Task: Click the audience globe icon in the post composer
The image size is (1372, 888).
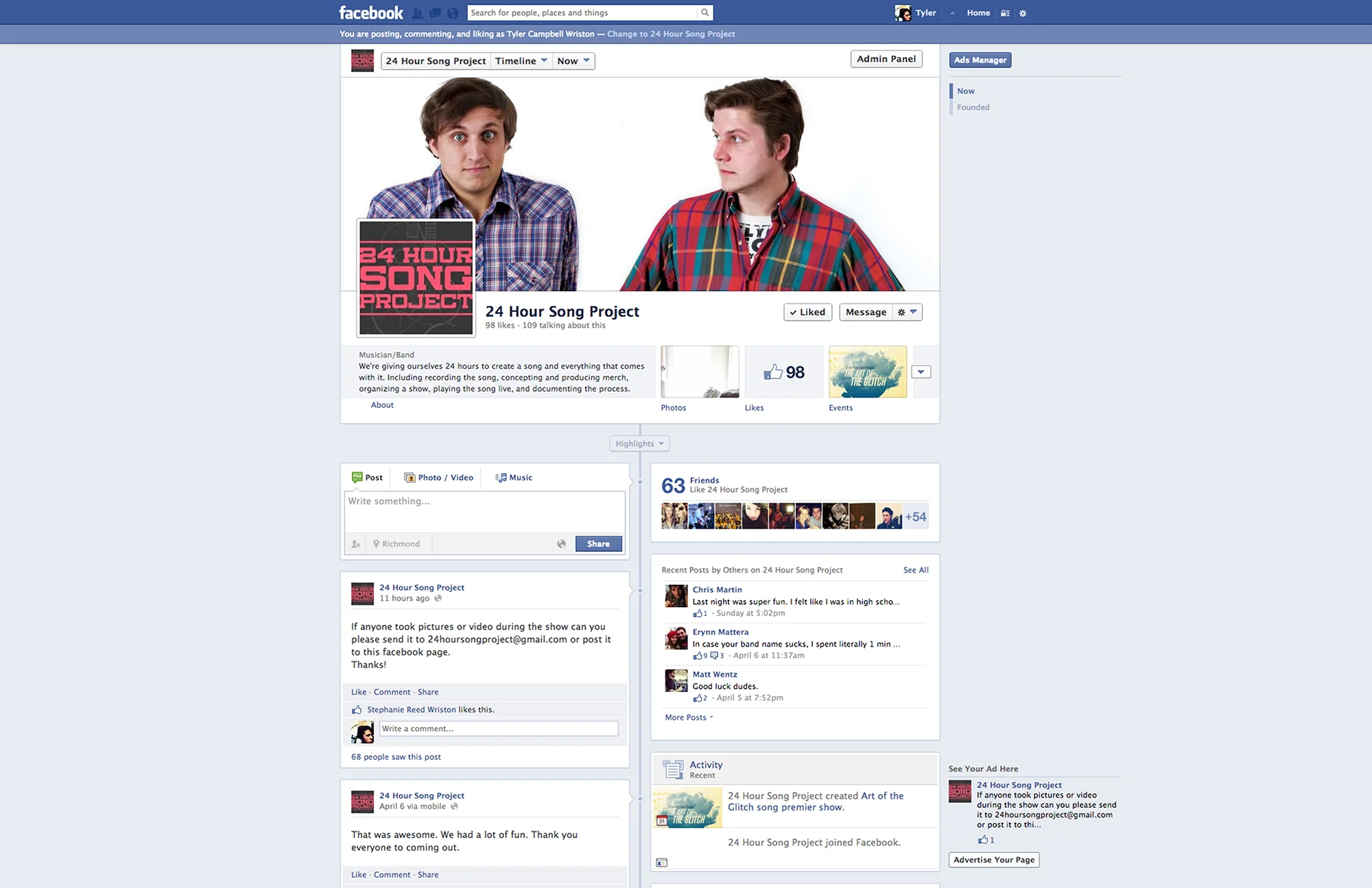Action: [x=561, y=544]
